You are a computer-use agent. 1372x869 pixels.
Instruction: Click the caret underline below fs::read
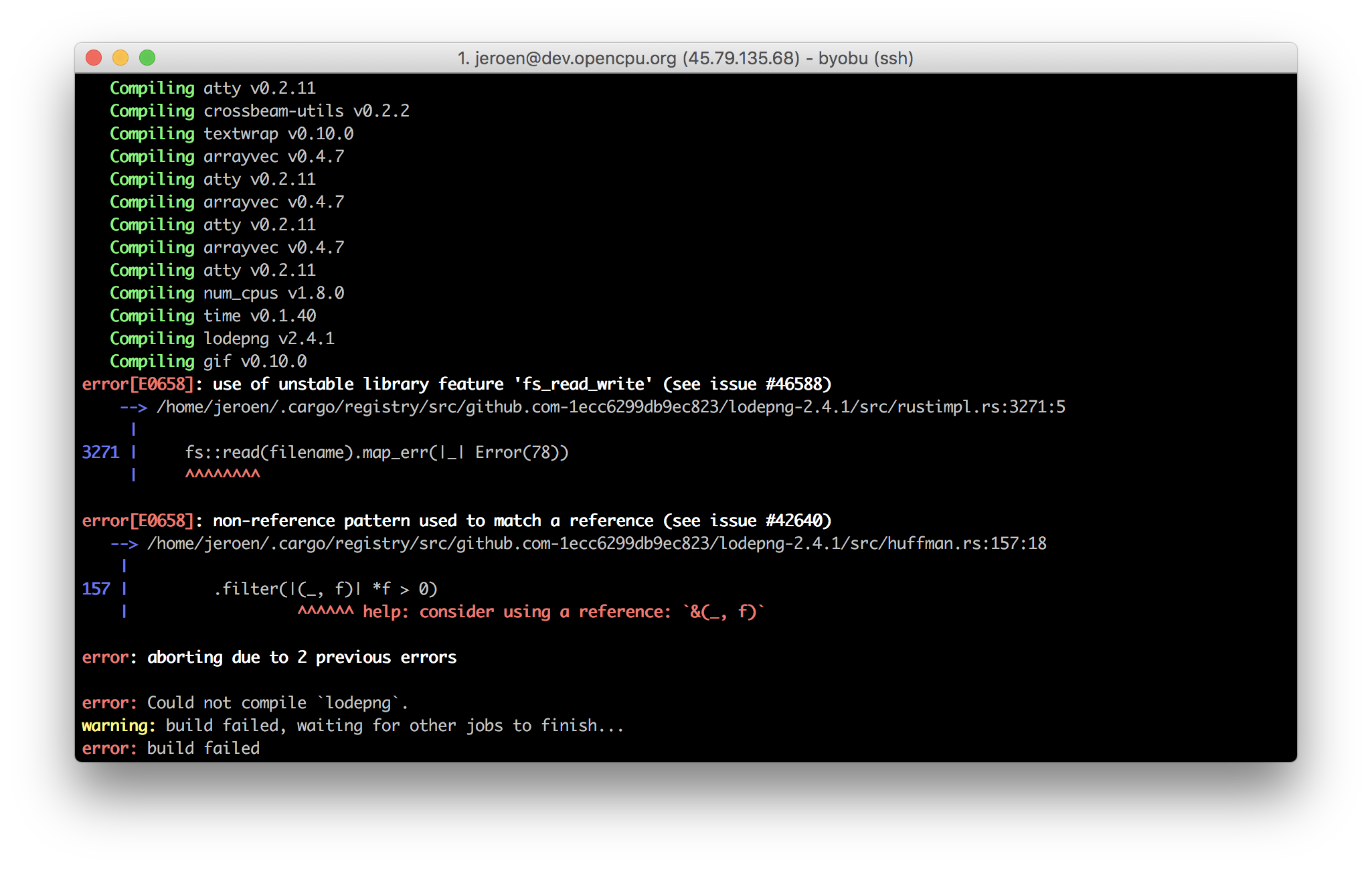223,473
